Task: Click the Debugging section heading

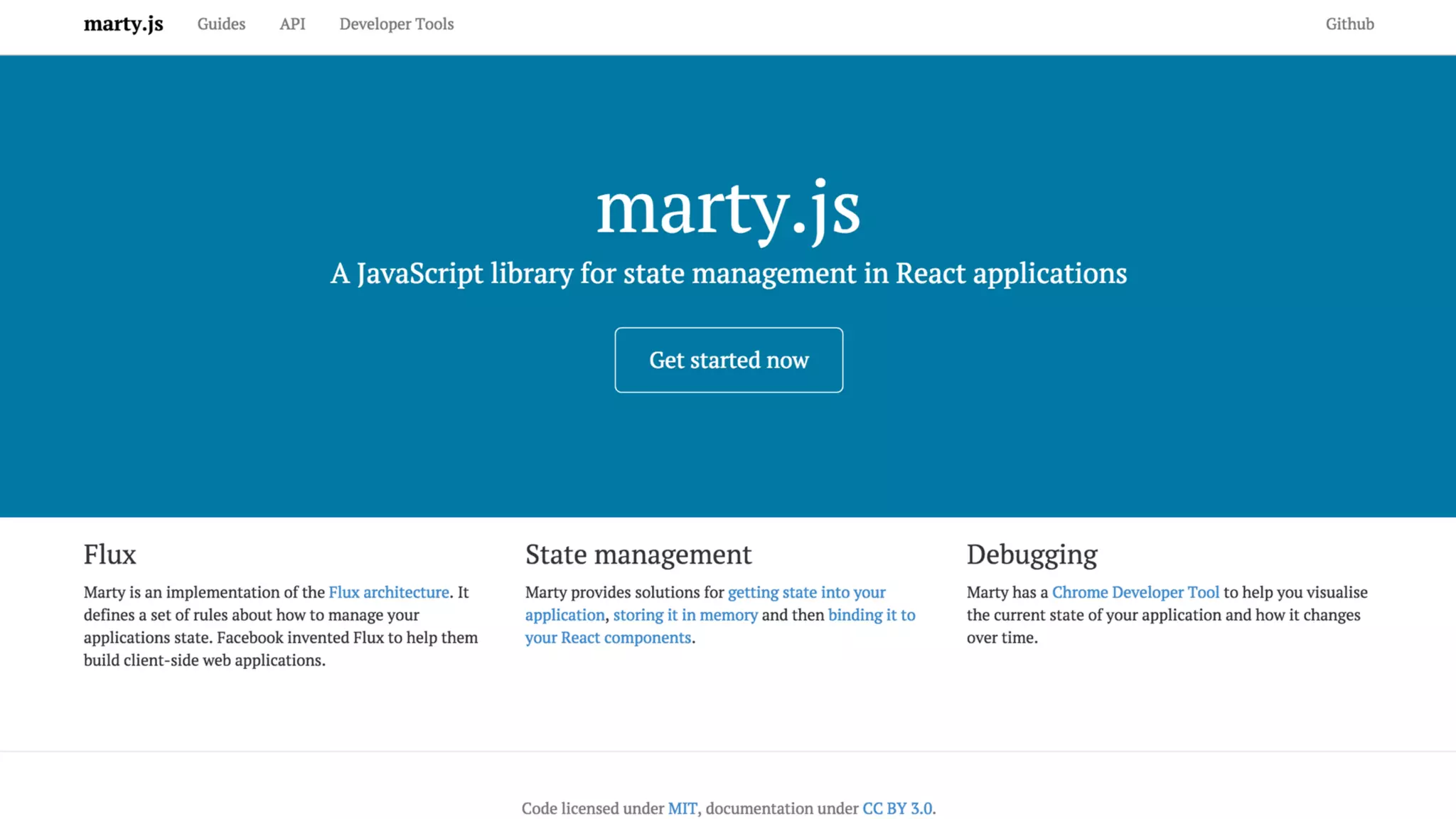Action: click(1031, 555)
